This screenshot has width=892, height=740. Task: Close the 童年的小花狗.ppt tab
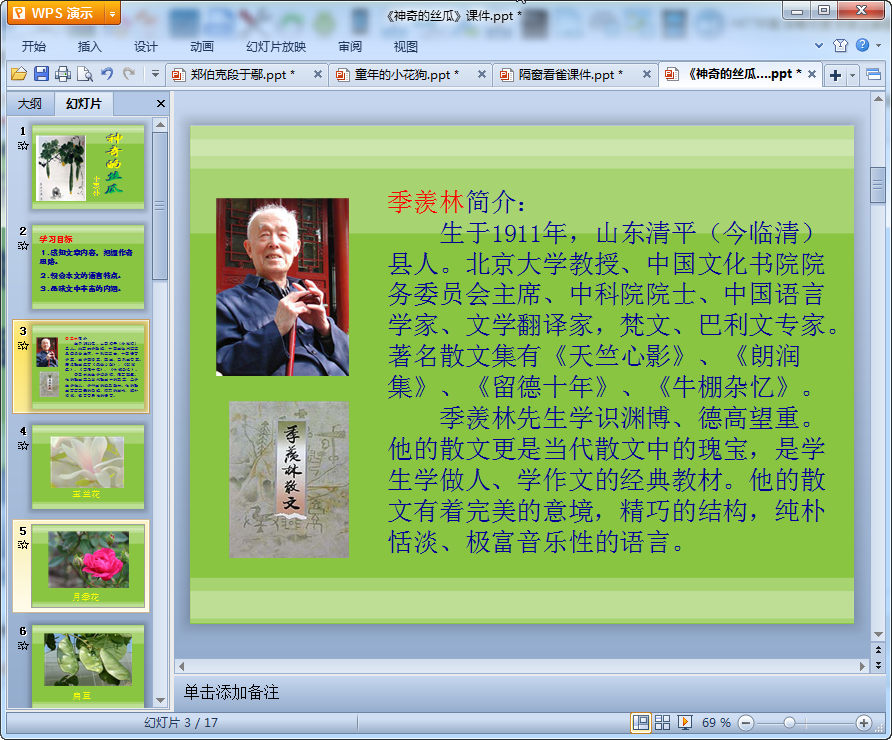(482, 75)
